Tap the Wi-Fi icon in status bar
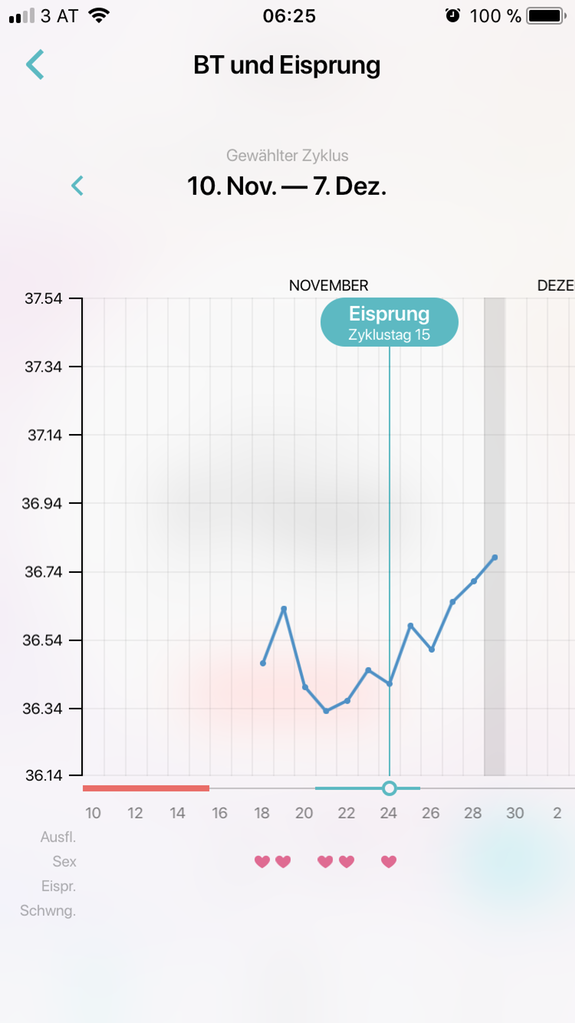Screen dimensions: 575x1023 [99, 16]
